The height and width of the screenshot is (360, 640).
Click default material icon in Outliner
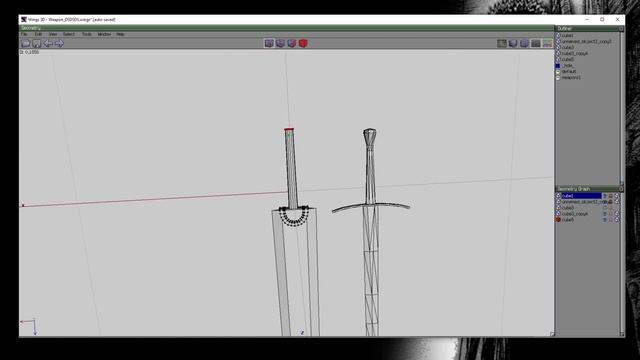pyautogui.click(x=558, y=71)
